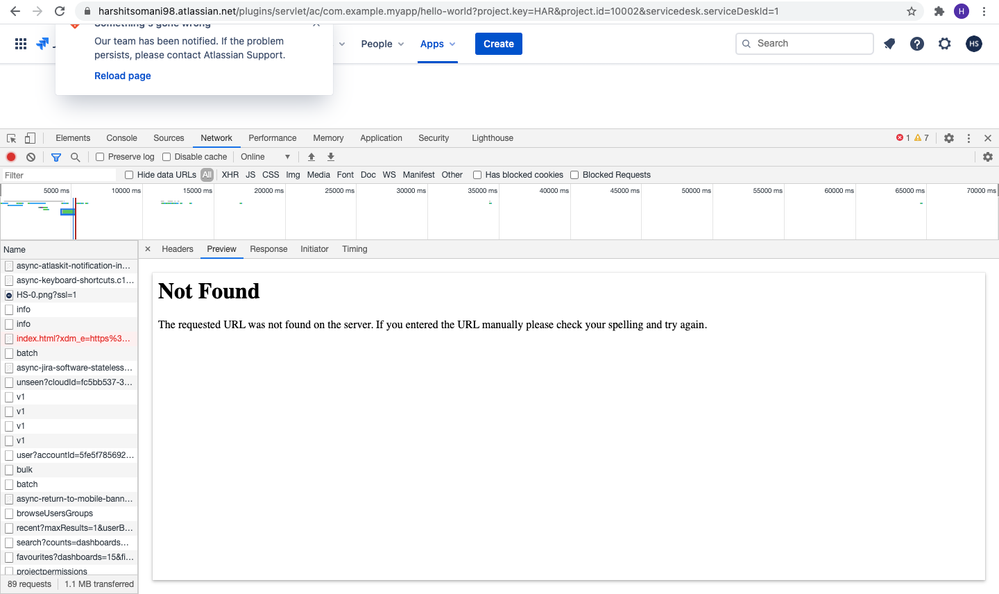Filter requests by JS type
The width and height of the screenshot is (999, 594).
click(x=250, y=175)
